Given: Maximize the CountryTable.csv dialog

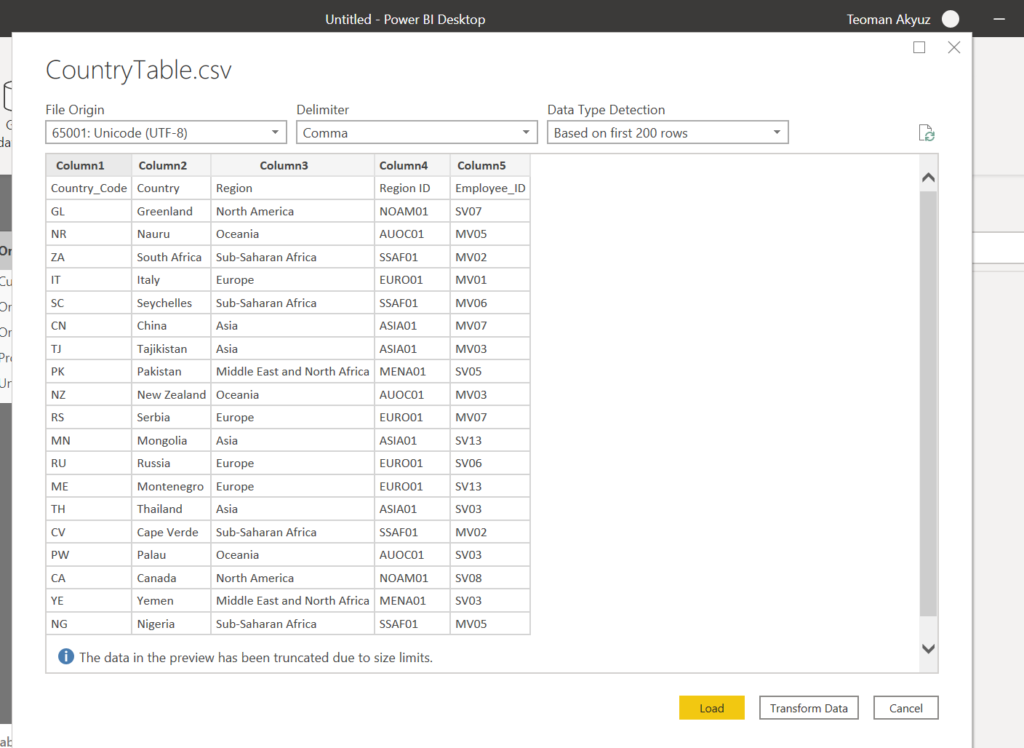Looking at the screenshot, I should (x=919, y=48).
